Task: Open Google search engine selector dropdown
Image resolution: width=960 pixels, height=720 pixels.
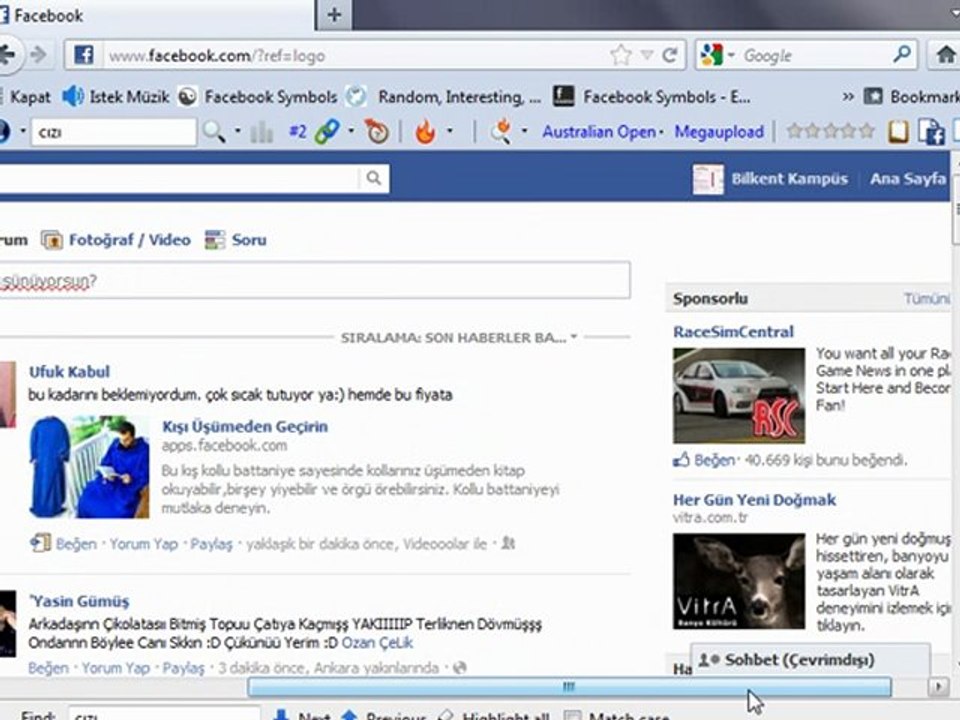Action: tap(730, 56)
